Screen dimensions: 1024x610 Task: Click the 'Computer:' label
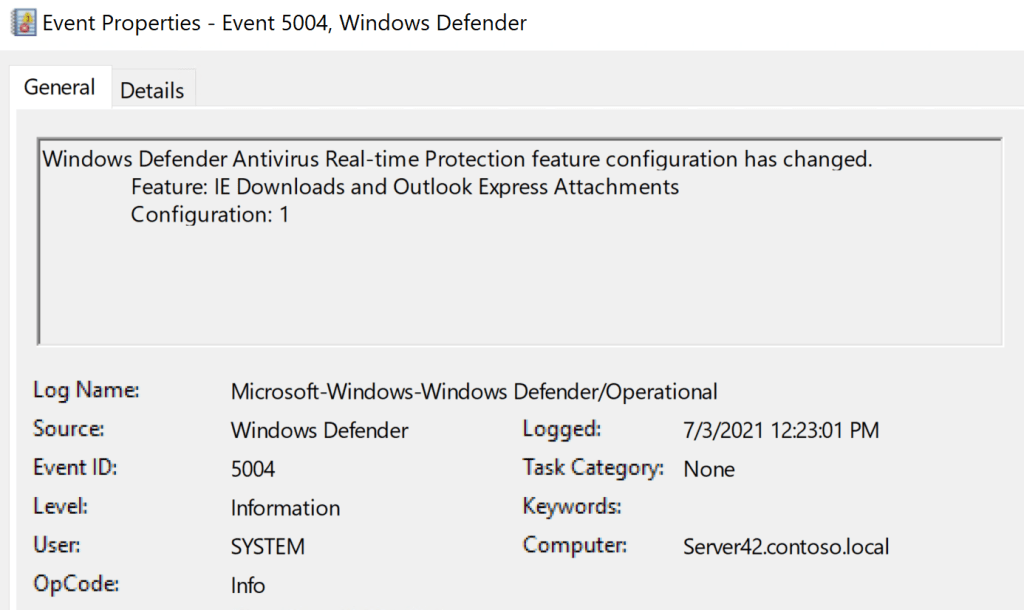coord(574,546)
